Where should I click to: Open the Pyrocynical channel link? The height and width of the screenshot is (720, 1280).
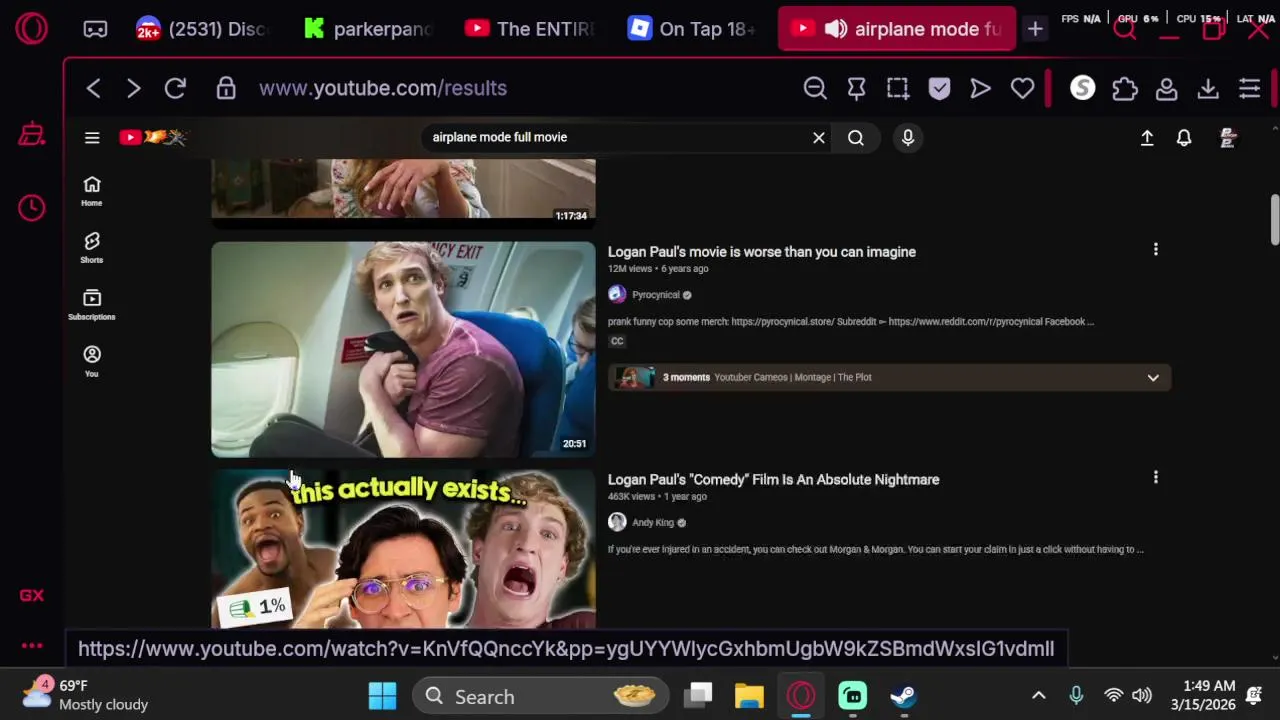(656, 295)
